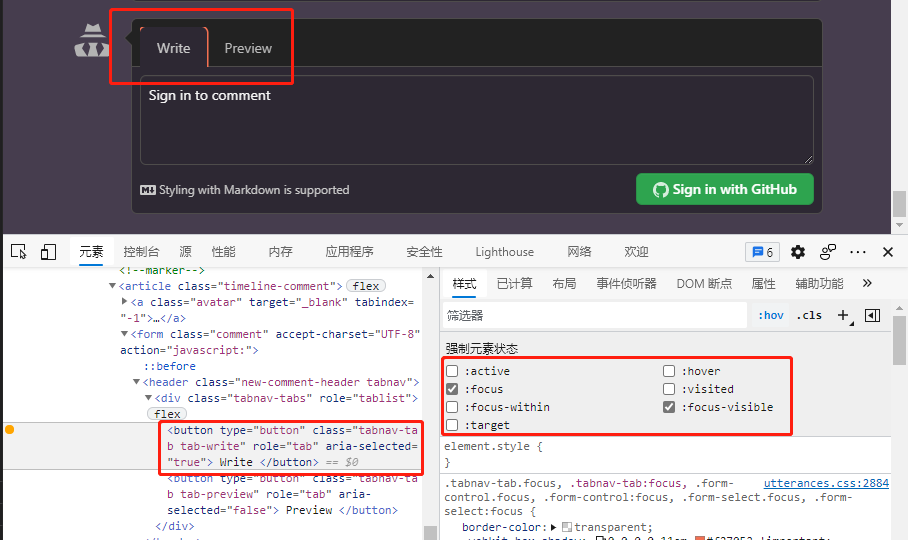Select the 属性 (Properties) pane tab
Screen dimensions: 908x540
(763, 284)
